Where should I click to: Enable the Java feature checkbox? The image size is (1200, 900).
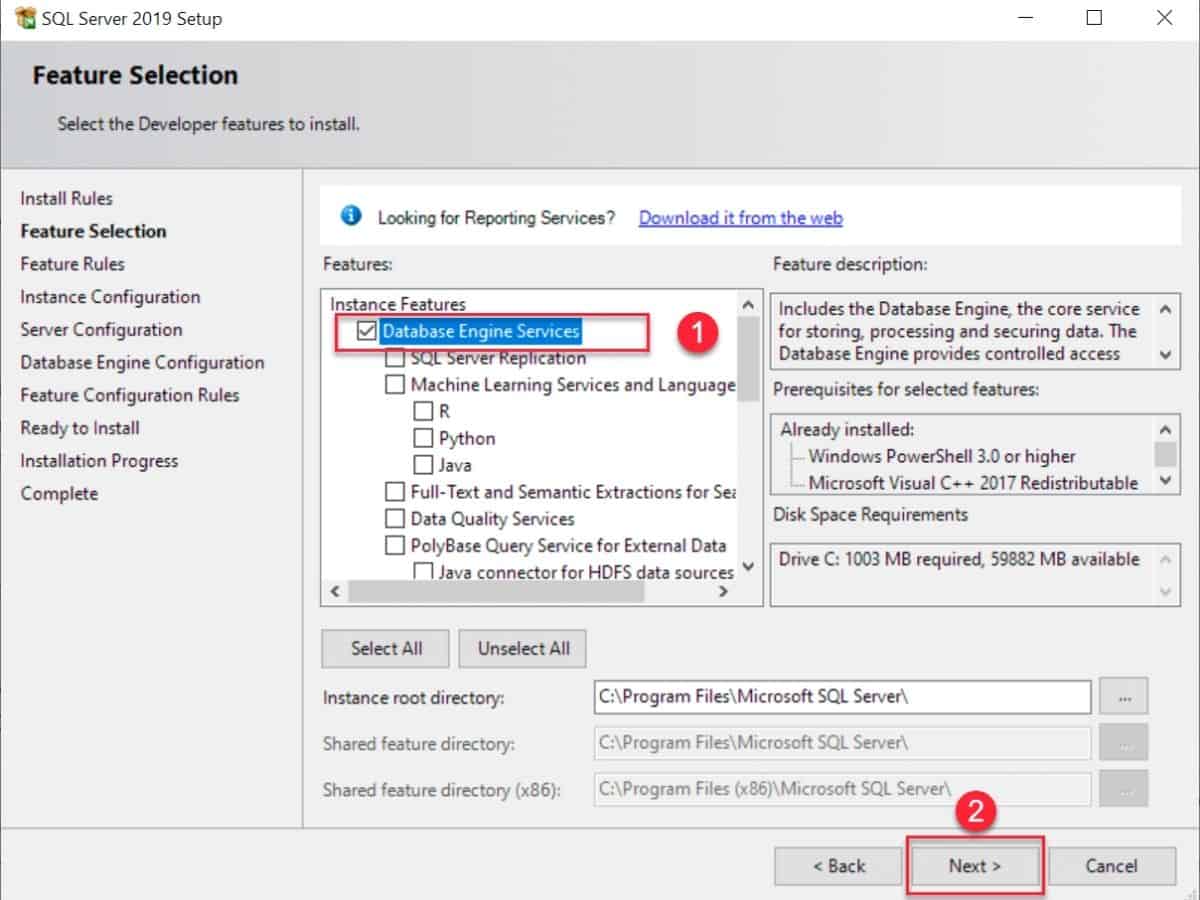pos(423,465)
